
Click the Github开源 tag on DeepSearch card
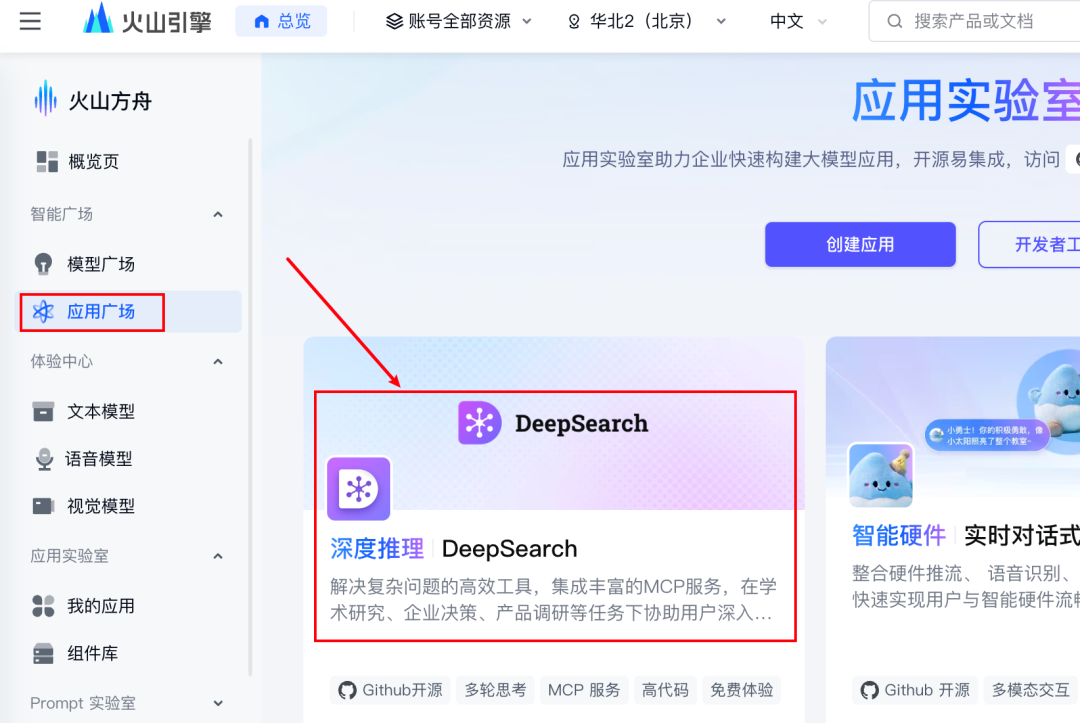tap(390, 690)
